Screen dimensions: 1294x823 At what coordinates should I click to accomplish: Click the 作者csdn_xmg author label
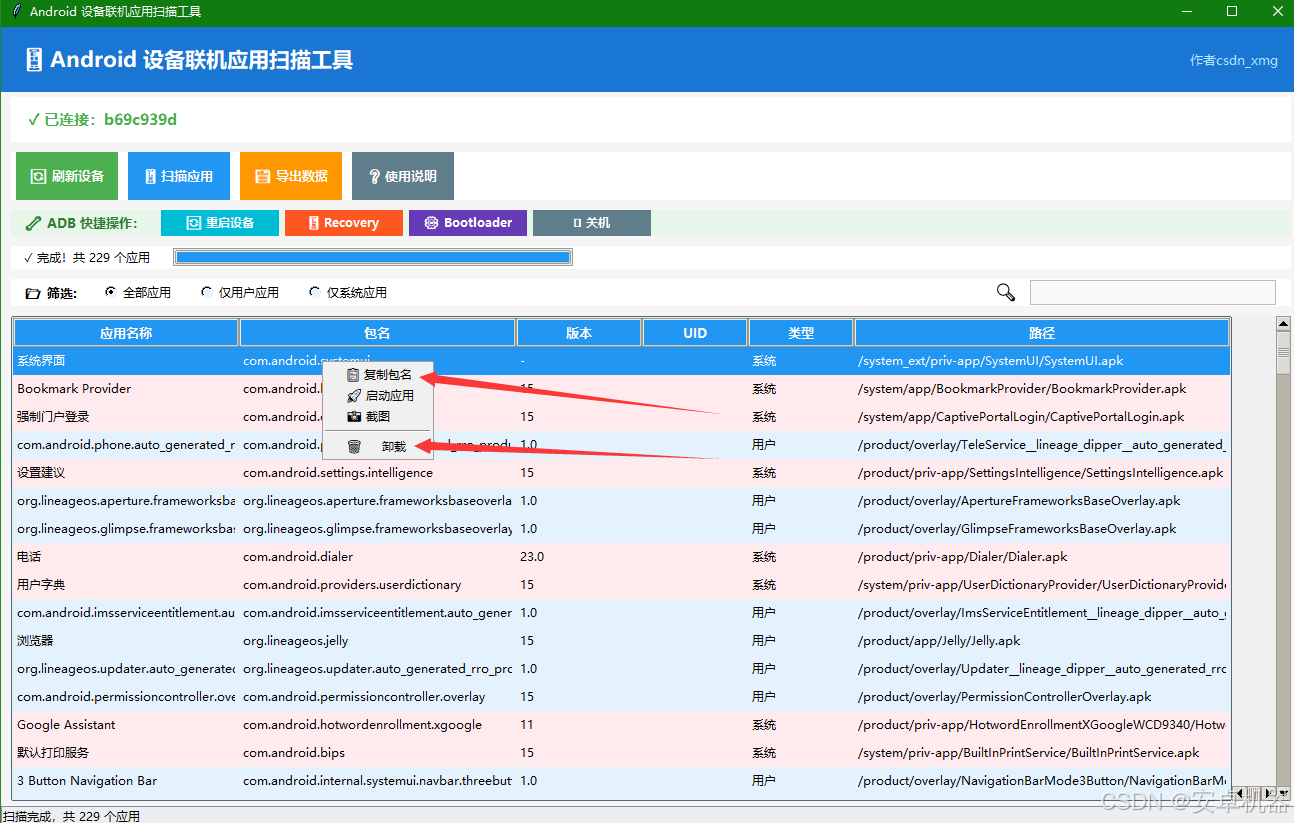click(1234, 60)
